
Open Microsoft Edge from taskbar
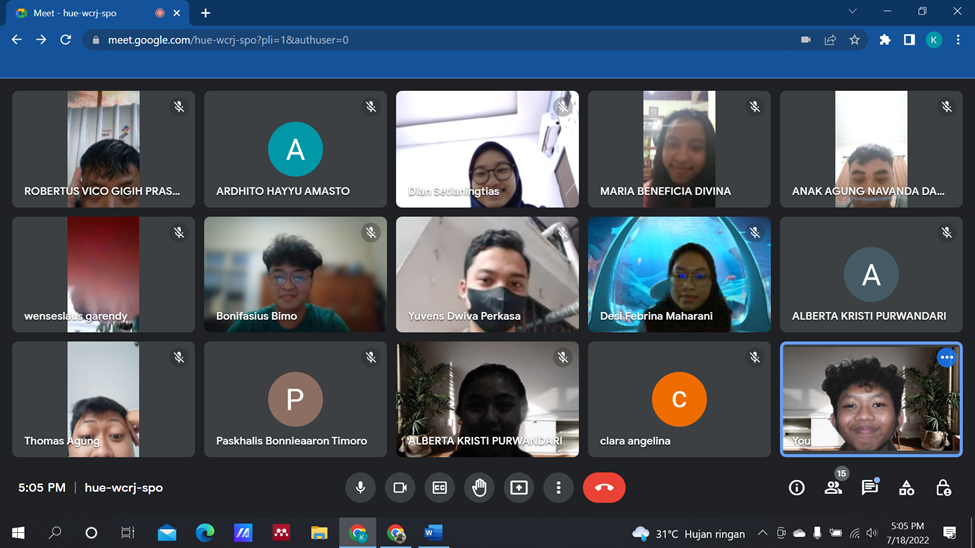click(205, 533)
